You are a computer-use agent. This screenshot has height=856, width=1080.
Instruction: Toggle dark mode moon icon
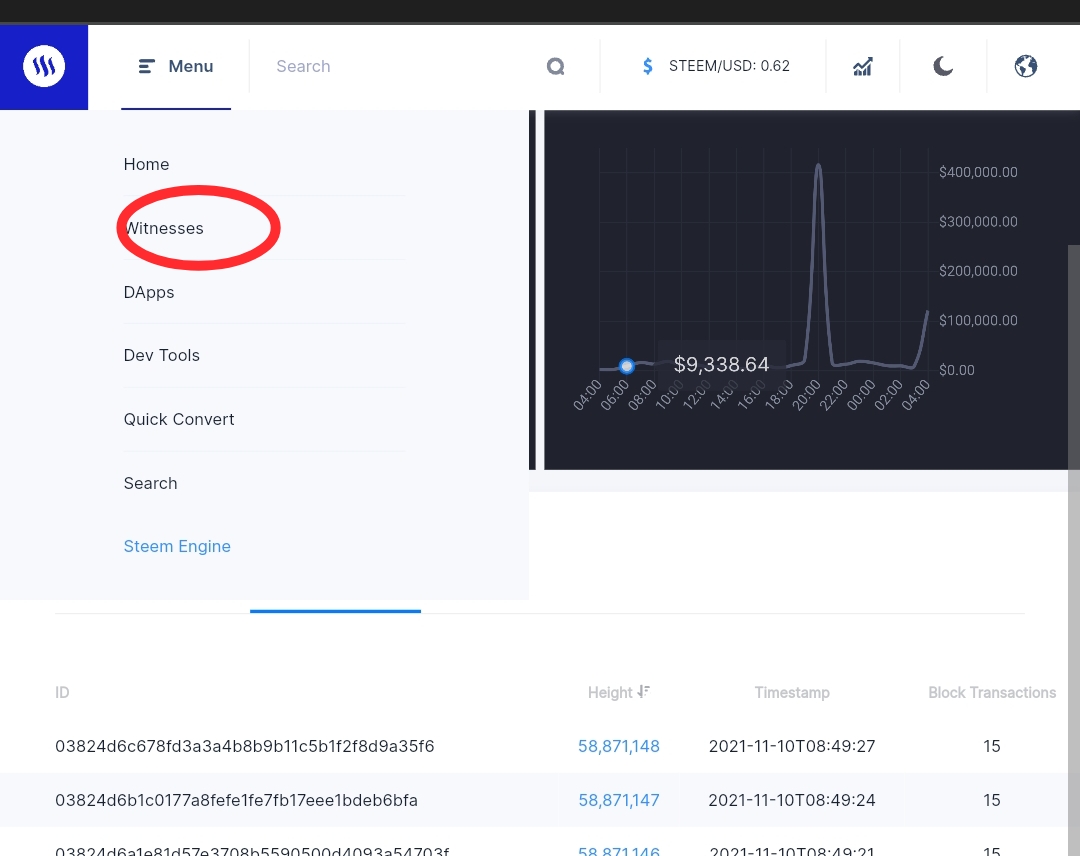pyautogui.click(x=943, y=66)
